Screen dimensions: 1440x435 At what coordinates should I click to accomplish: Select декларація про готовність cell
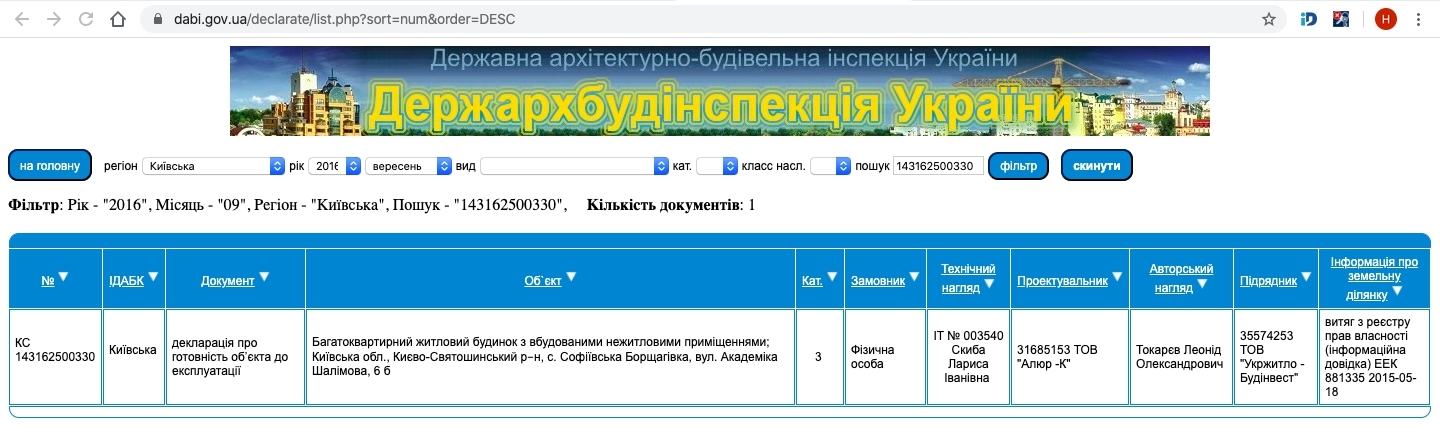point(235,357)
